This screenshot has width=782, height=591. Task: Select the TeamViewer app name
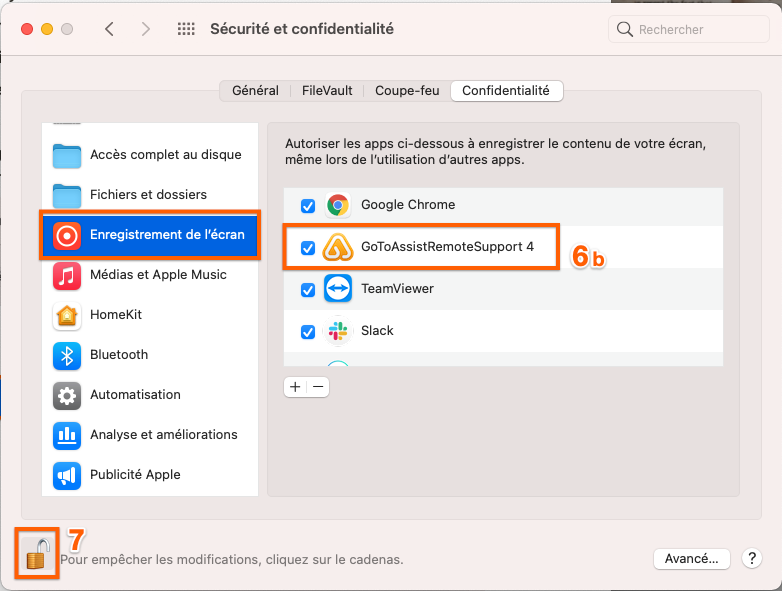tap(397, 288)
